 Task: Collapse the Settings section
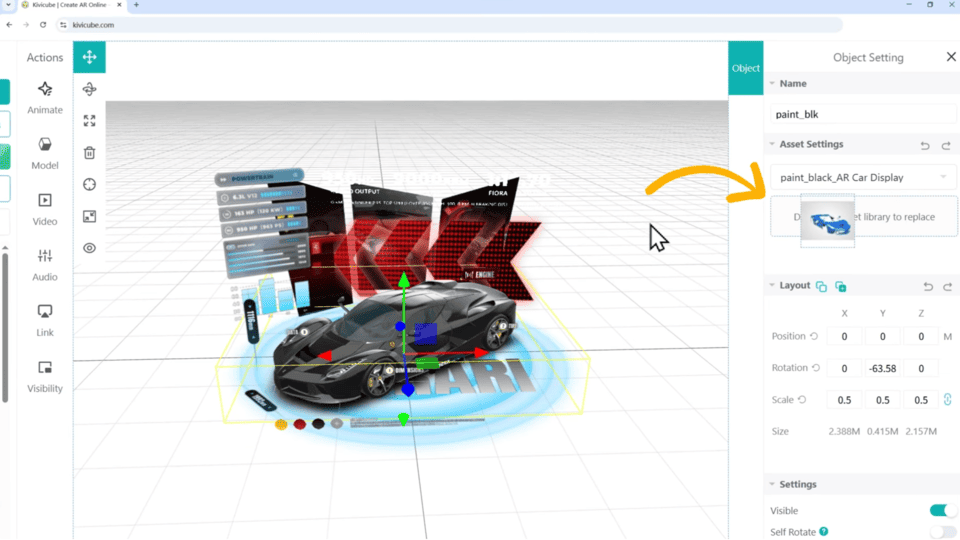772,484
